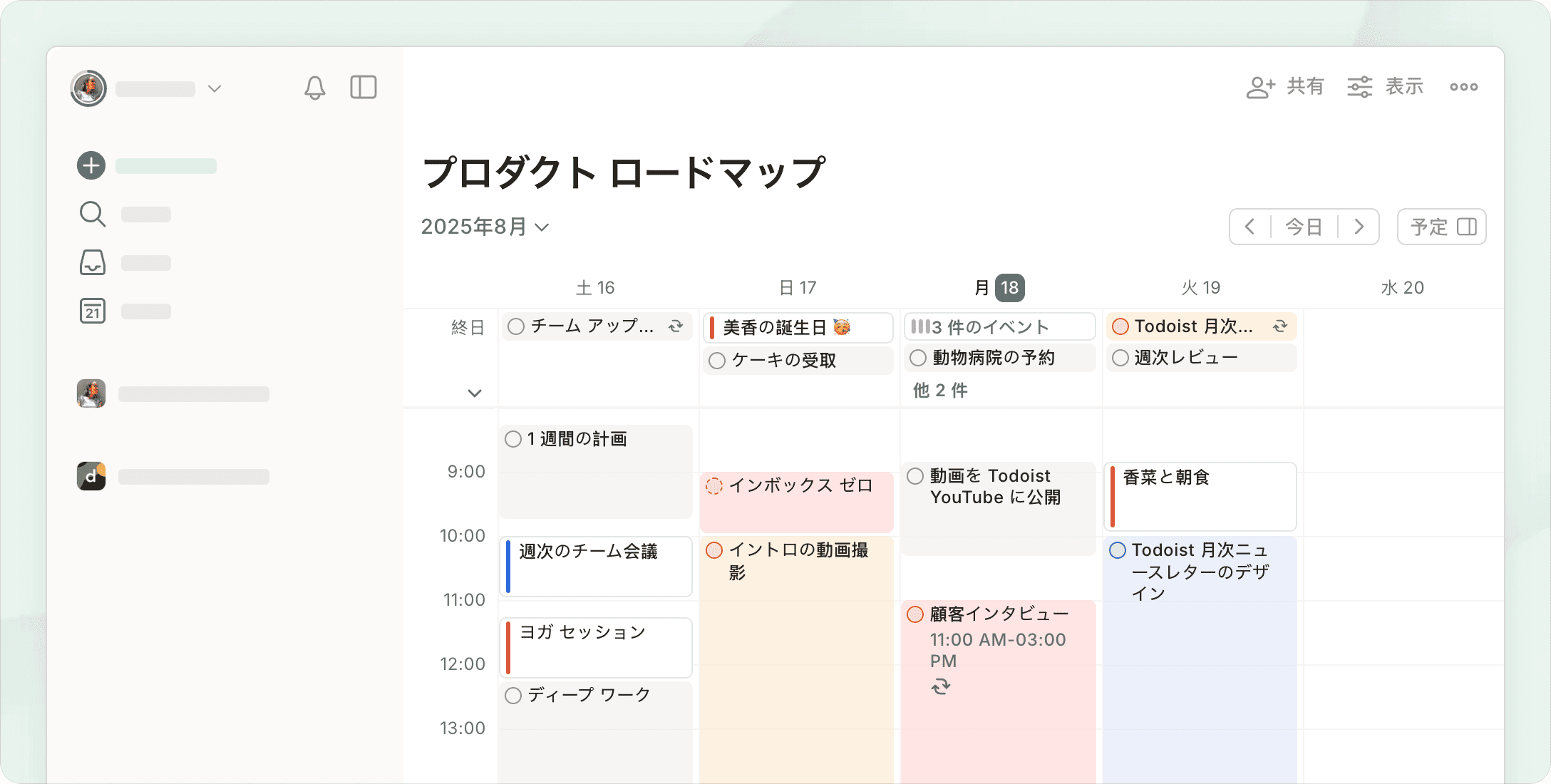Screen dimensions: 1551x784
Task: Click the notifications bell icon
Action: [314, 88]
